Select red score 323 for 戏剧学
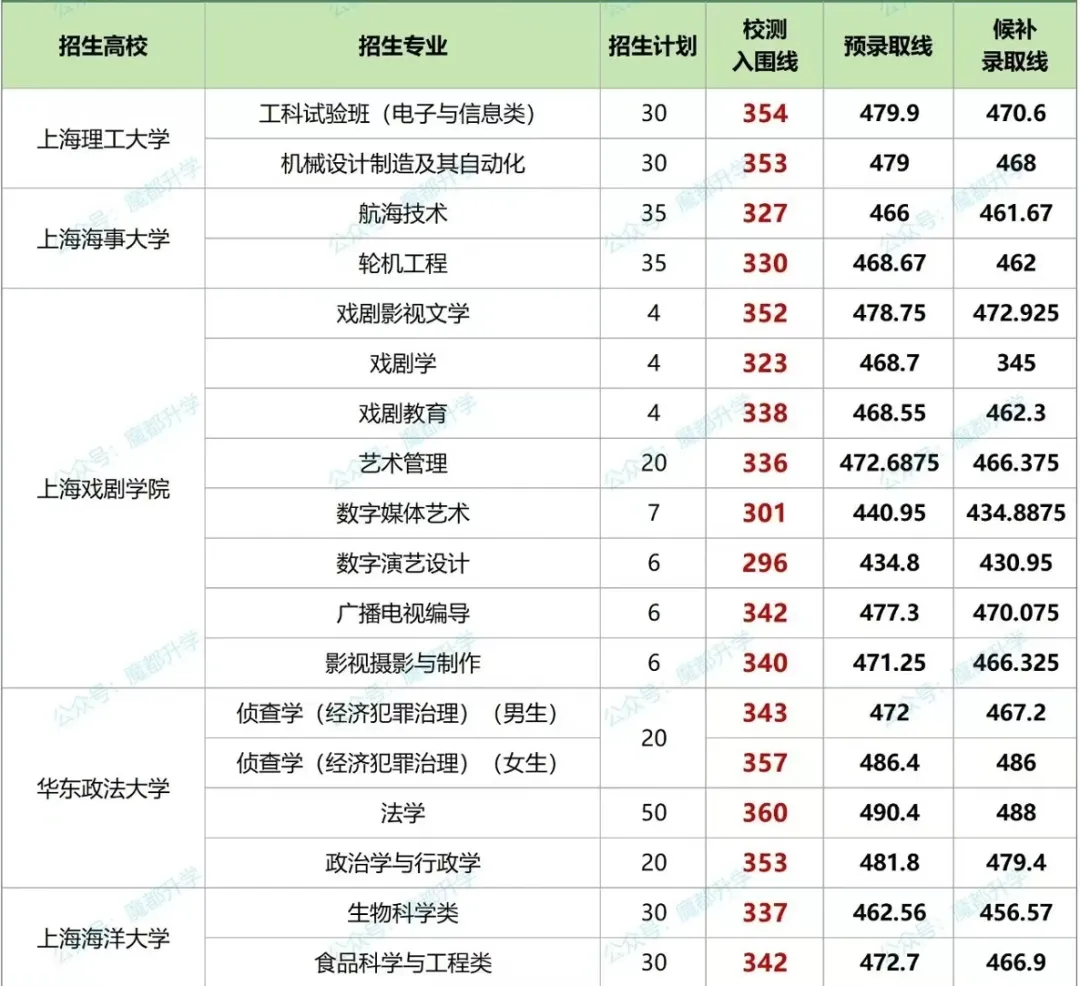The image size is (1080, 986). pyautogui.click(x=765, y=364)
